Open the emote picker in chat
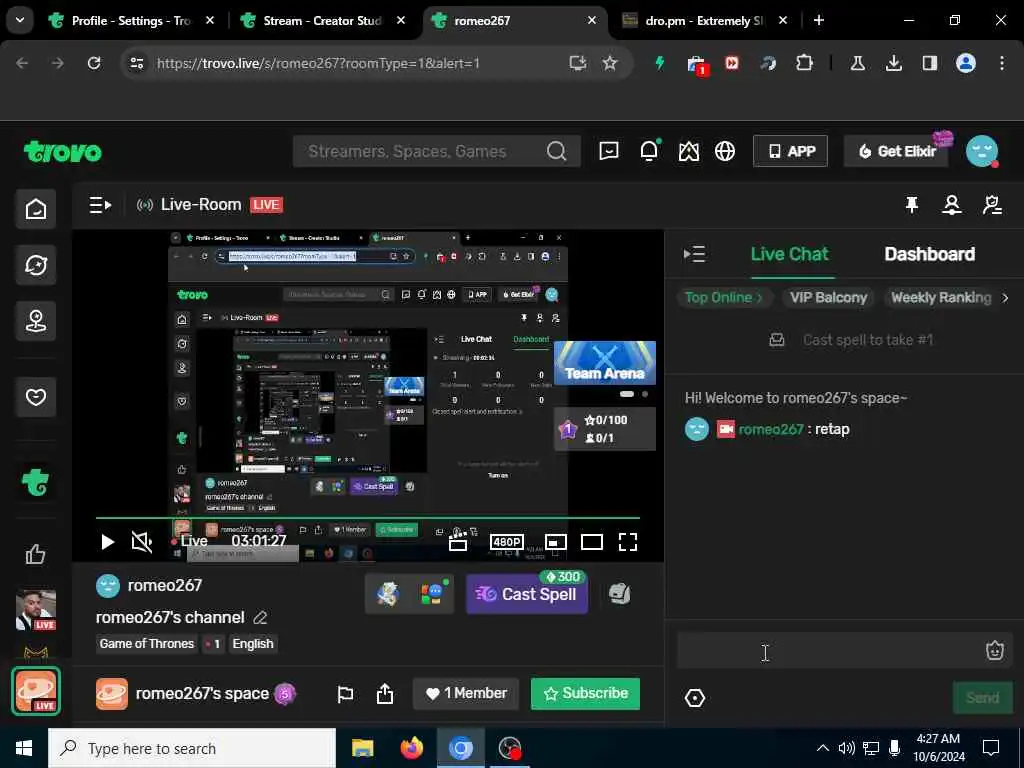Viewport: 1024px width, 768px height. [x=995, y=650]
